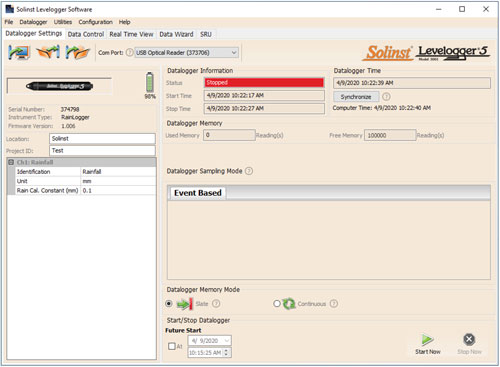500x367 pixels.
Task: Switch to the SRU tab
Action: (206, 34)
